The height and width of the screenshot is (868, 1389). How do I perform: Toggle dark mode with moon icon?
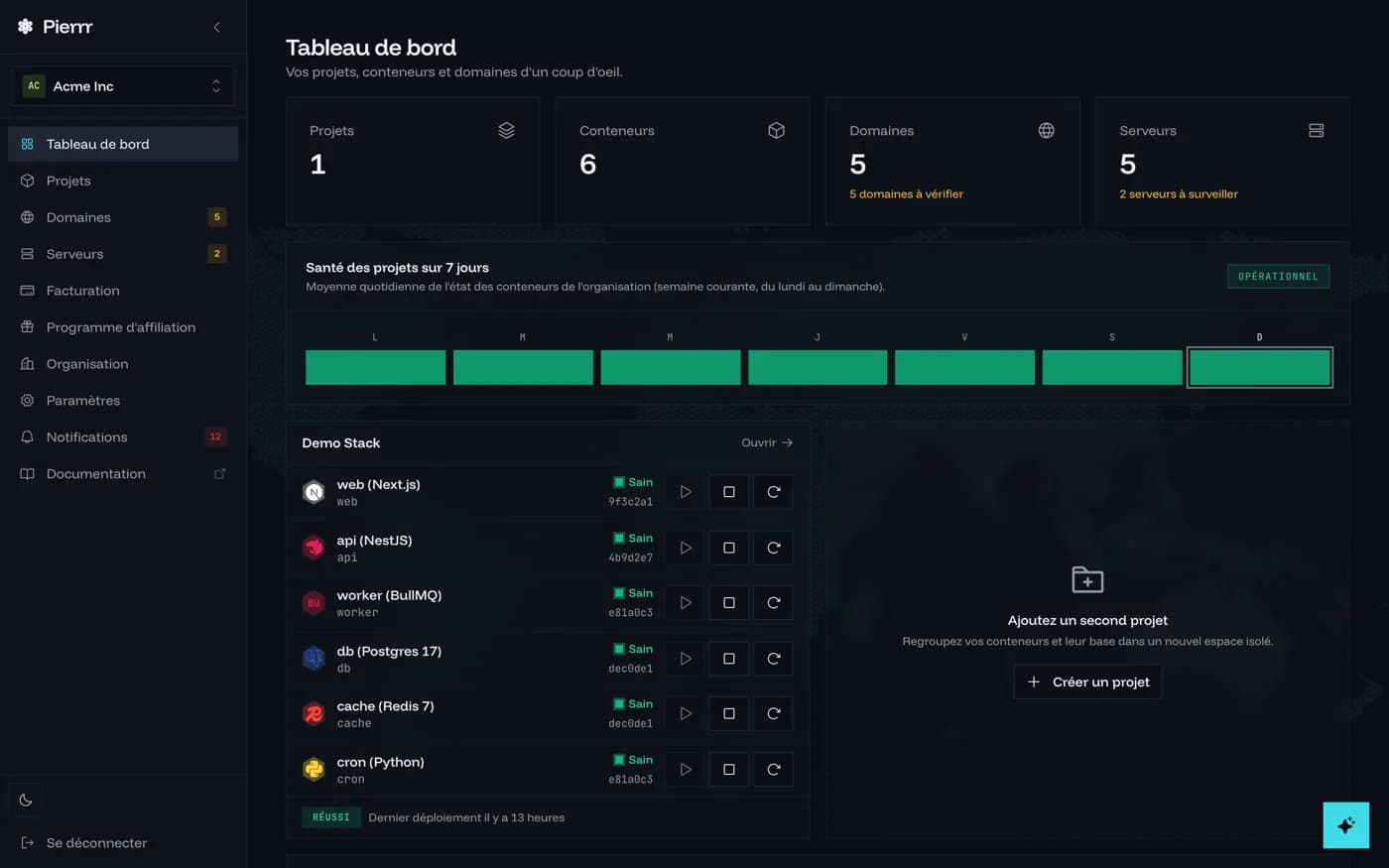[x=27, y=800]
